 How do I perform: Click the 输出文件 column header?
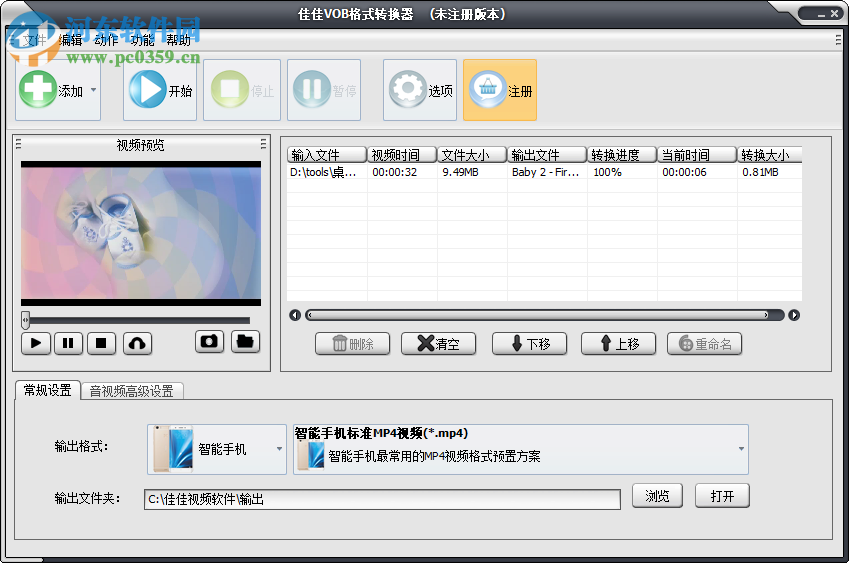(547, 155)
